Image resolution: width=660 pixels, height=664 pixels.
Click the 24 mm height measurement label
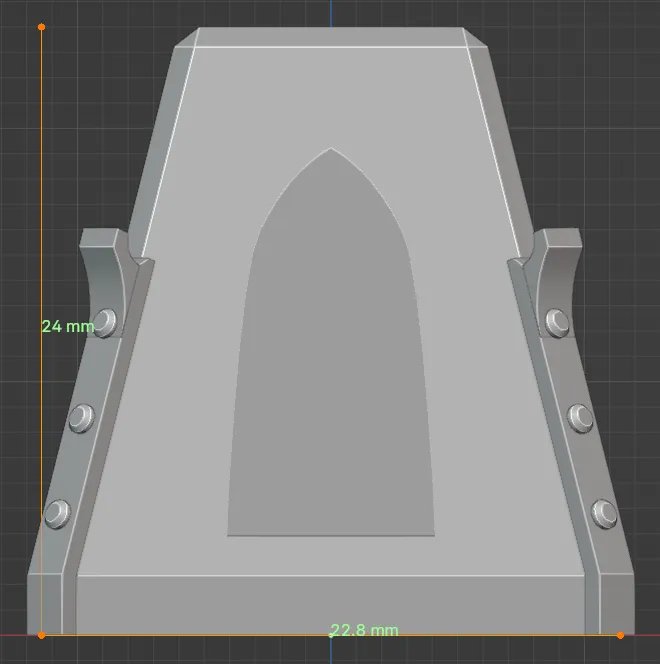pos(68,326)
